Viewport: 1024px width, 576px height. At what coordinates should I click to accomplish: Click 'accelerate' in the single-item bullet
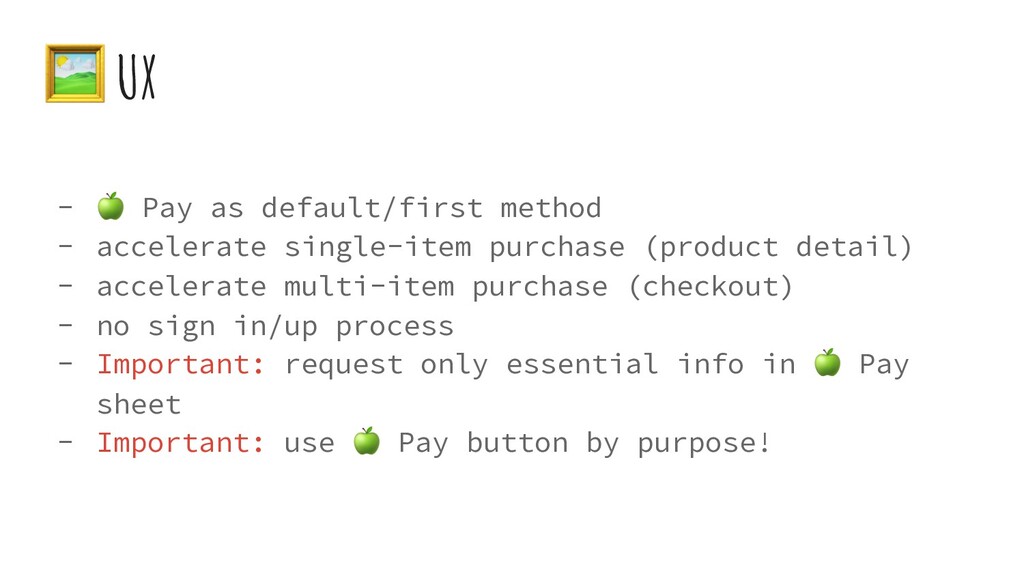pyautogui.click(x=182, y=248)
